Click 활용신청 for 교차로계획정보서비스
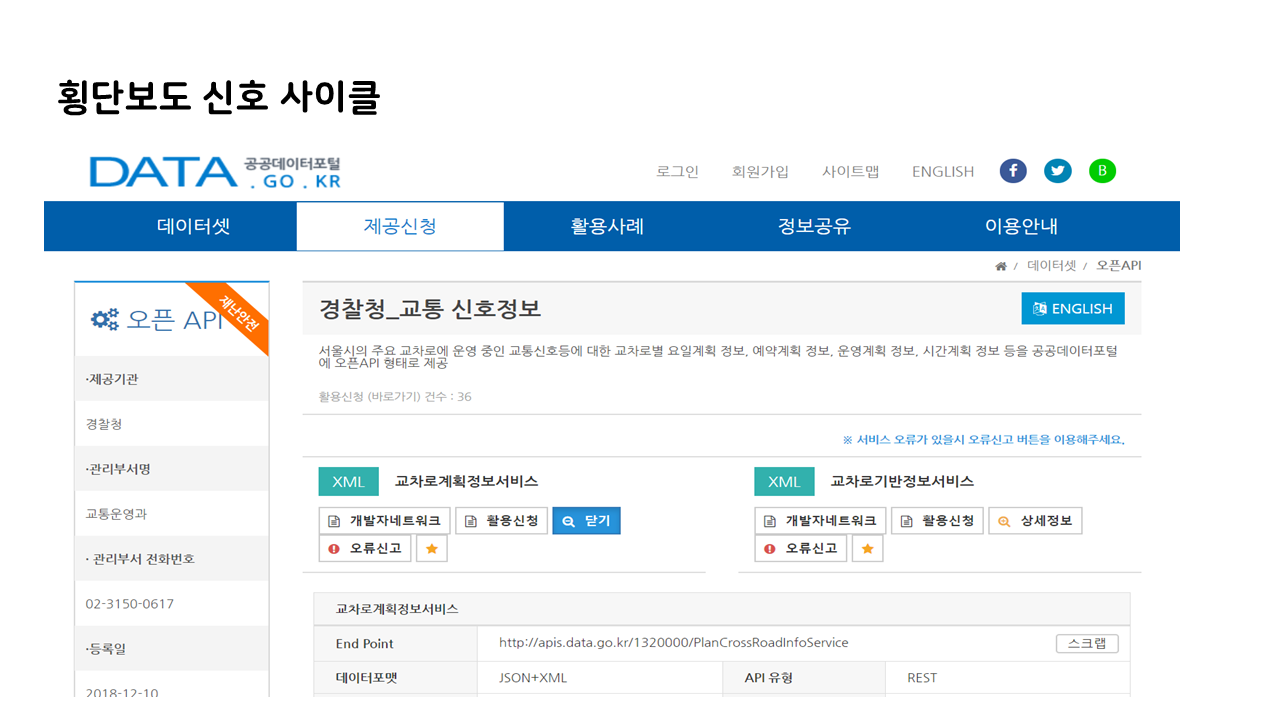This screenshot has width=1280, height=720. pyautogui.click(x=501, y=521)
